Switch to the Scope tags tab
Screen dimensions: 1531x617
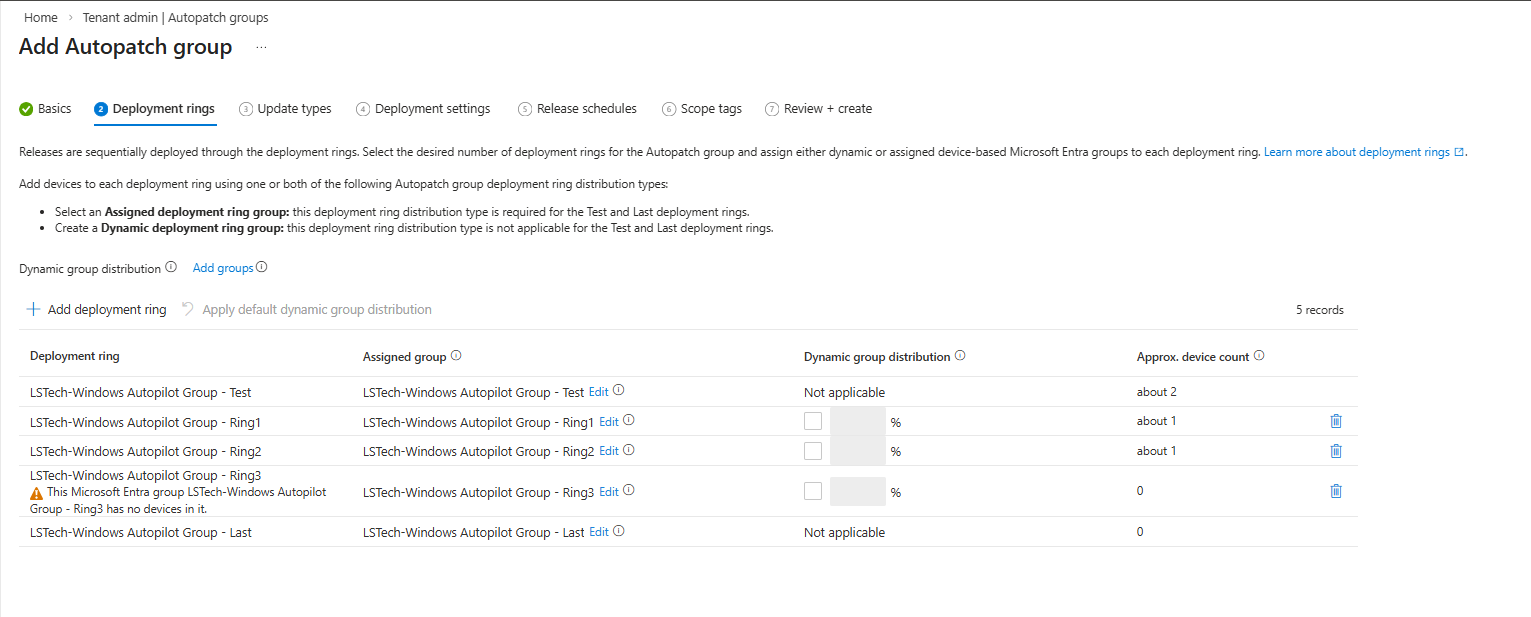pos(702,109)
